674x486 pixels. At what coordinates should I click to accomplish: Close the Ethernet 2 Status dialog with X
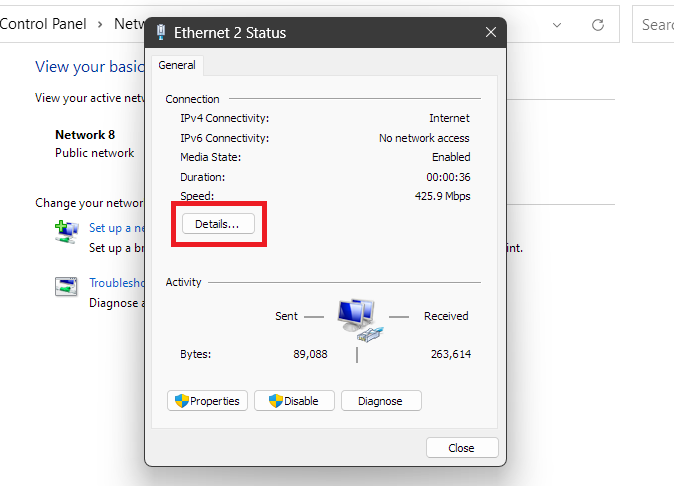pos(491,33)
